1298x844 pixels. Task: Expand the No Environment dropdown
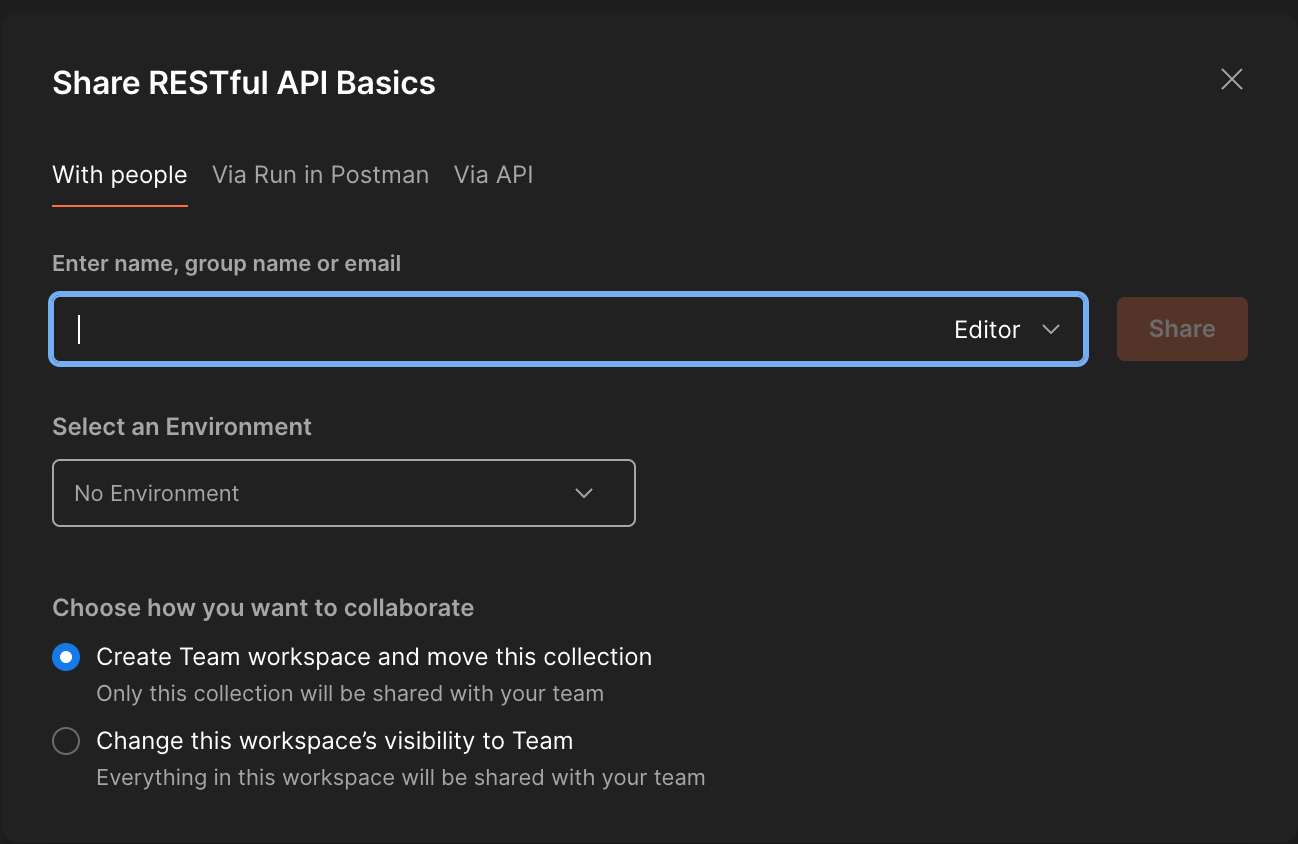pos(344,493)
